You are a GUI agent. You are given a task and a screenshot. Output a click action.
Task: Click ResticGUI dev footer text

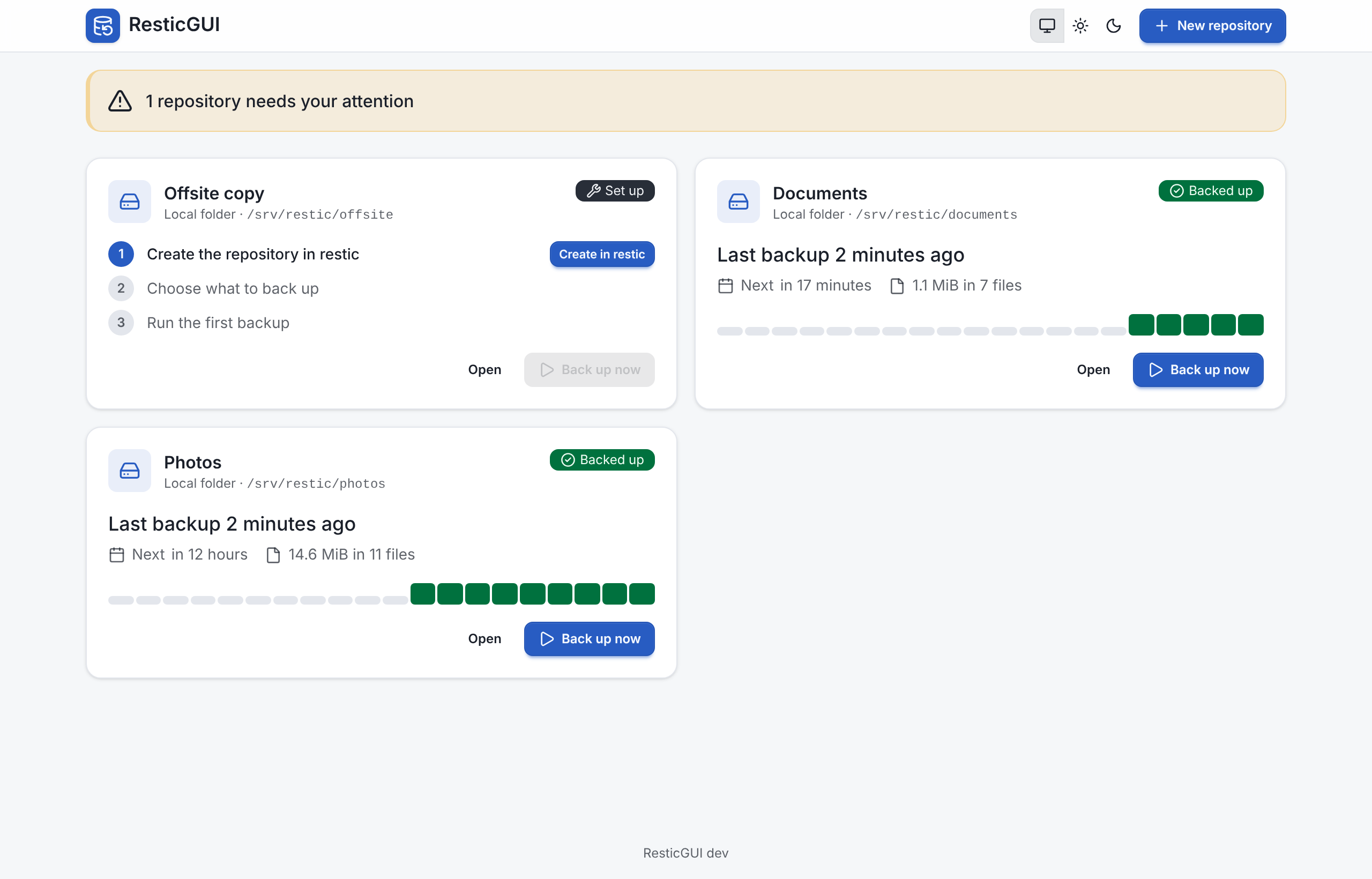click(685, 853)
